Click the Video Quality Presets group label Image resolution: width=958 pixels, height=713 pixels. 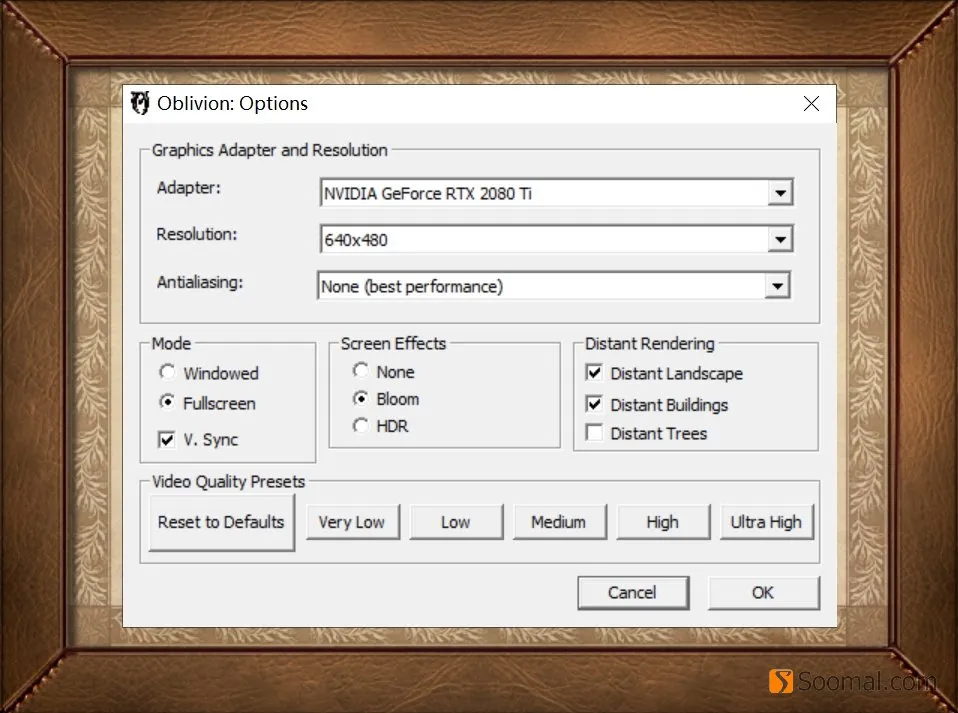pyautogui.click(x=229, y=481)
